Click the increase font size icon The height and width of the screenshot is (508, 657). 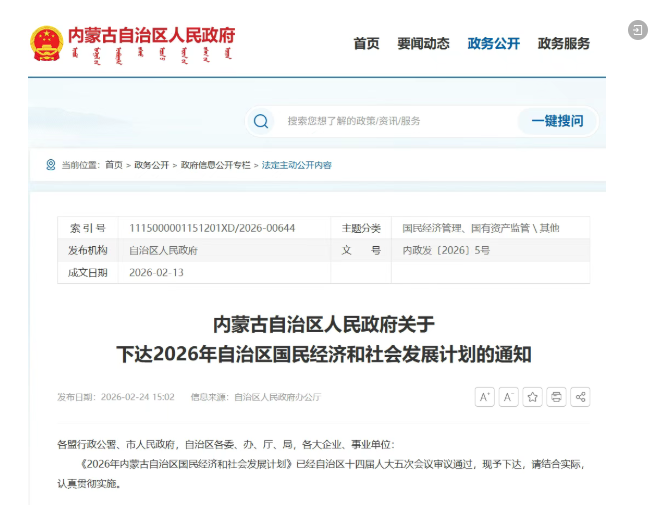485,397
